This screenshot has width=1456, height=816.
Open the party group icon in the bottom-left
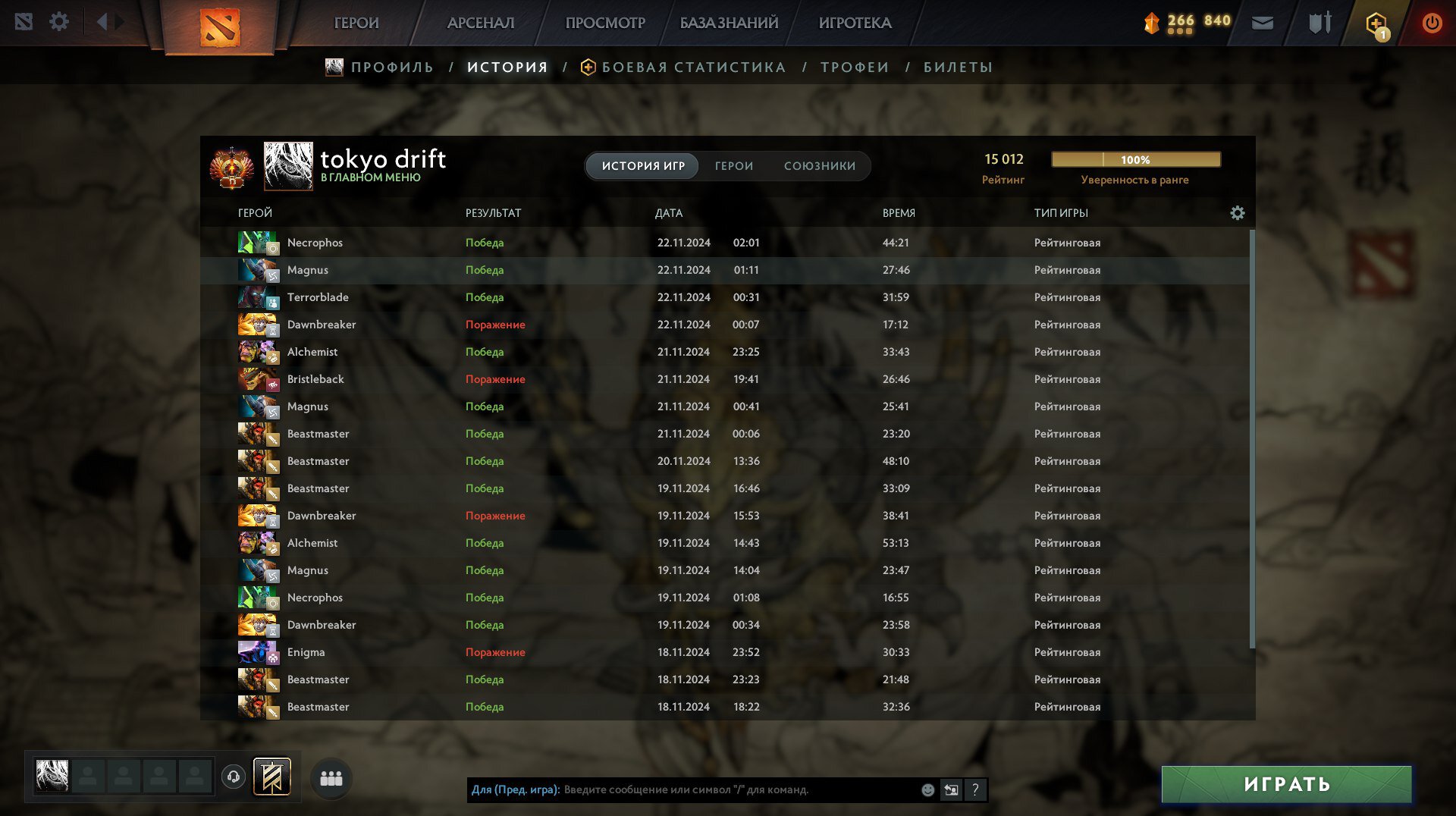[x=331, y=779]
